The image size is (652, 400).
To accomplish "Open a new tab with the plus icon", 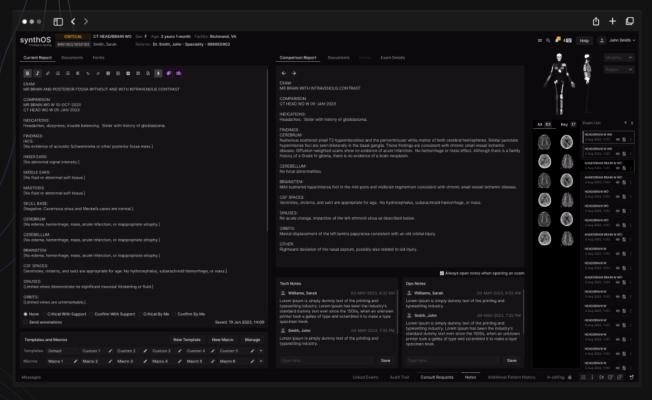I will tap(614, 21).
